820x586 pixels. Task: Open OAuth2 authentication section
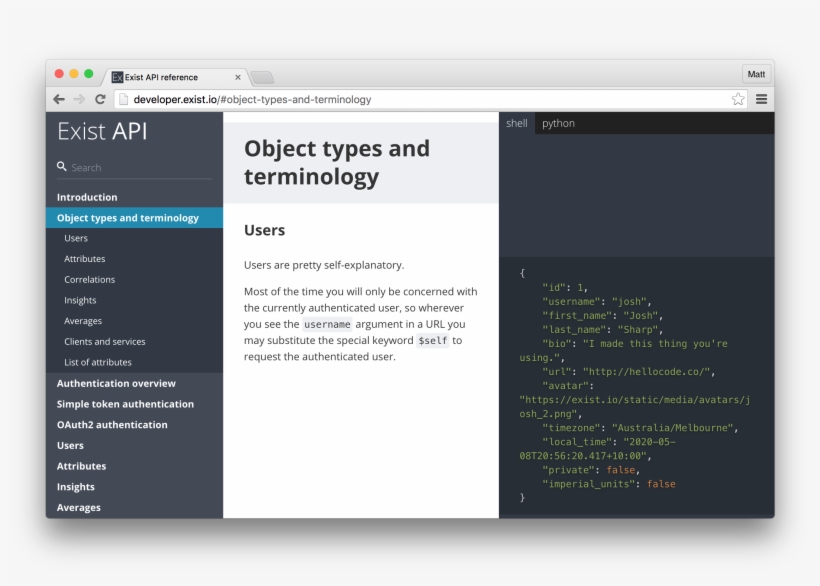(x=134, y=424)
